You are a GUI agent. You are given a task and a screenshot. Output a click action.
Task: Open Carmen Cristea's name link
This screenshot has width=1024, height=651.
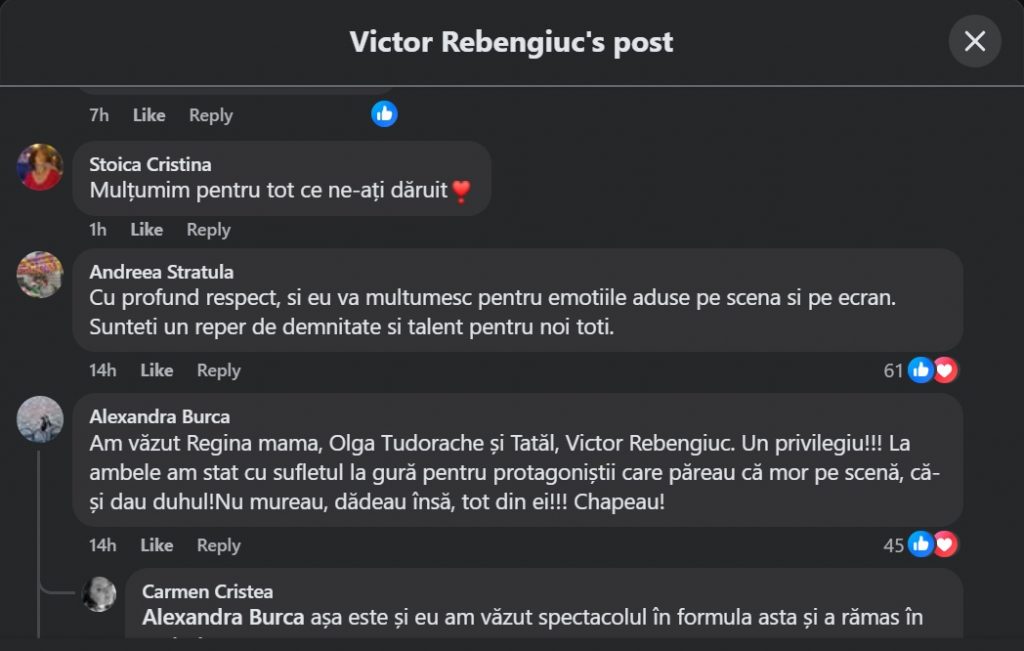pos(207,592)
